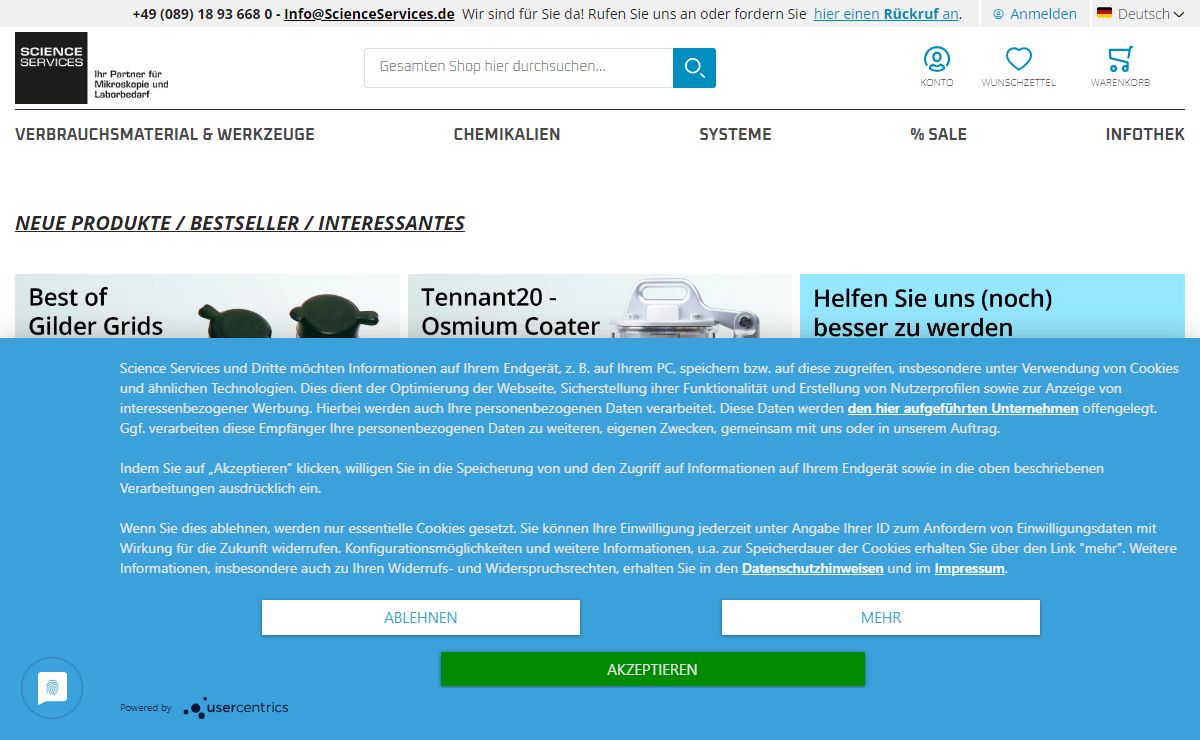Open the Warenkorb cart icon
Viewport: 1200px width, 740px height.
point(1120,67)
